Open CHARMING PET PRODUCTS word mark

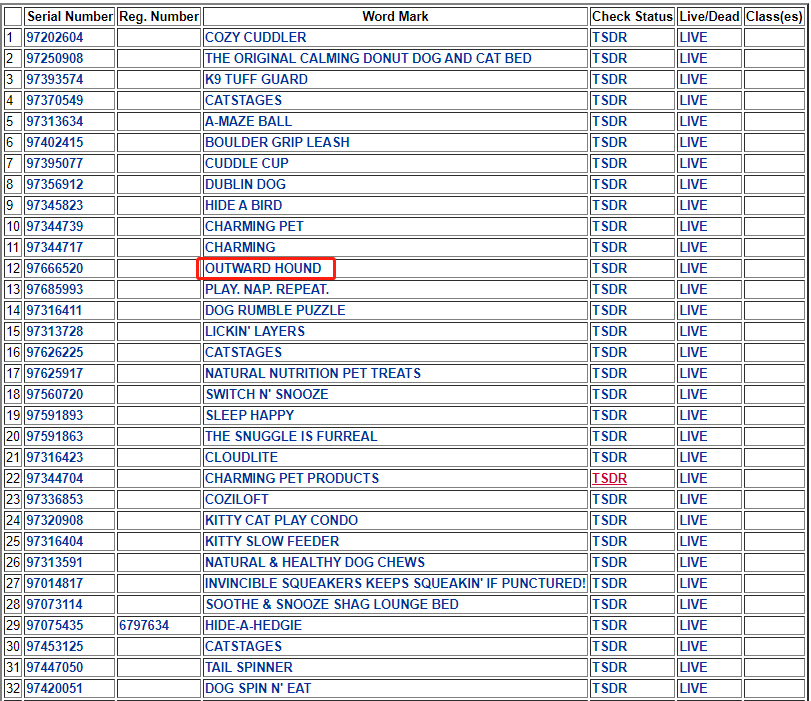[x=292, y=479]
